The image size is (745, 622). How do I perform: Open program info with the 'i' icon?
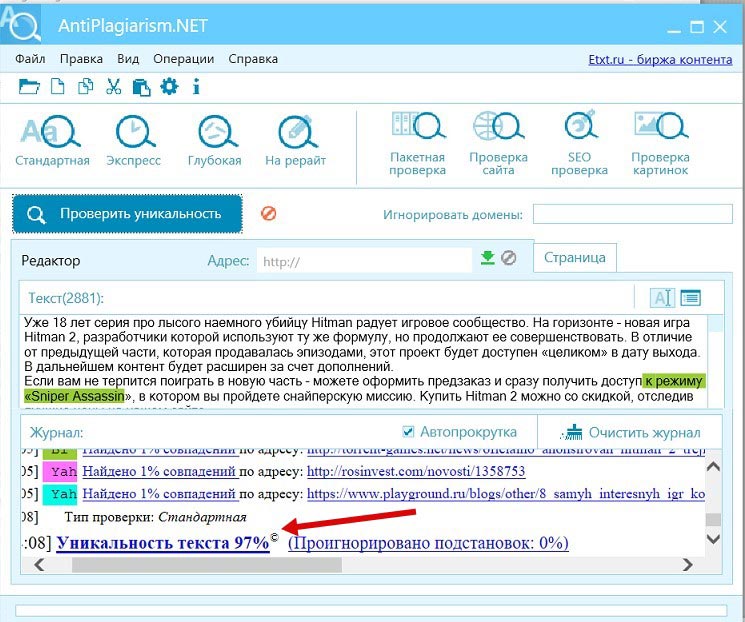[x=196, y=86]
